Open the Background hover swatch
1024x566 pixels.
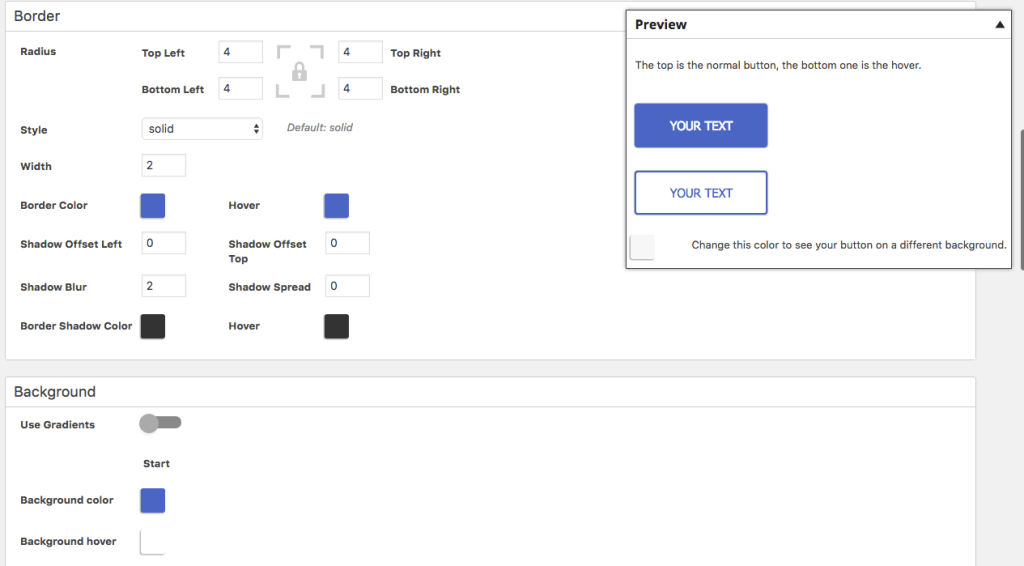tap(153, 542)
